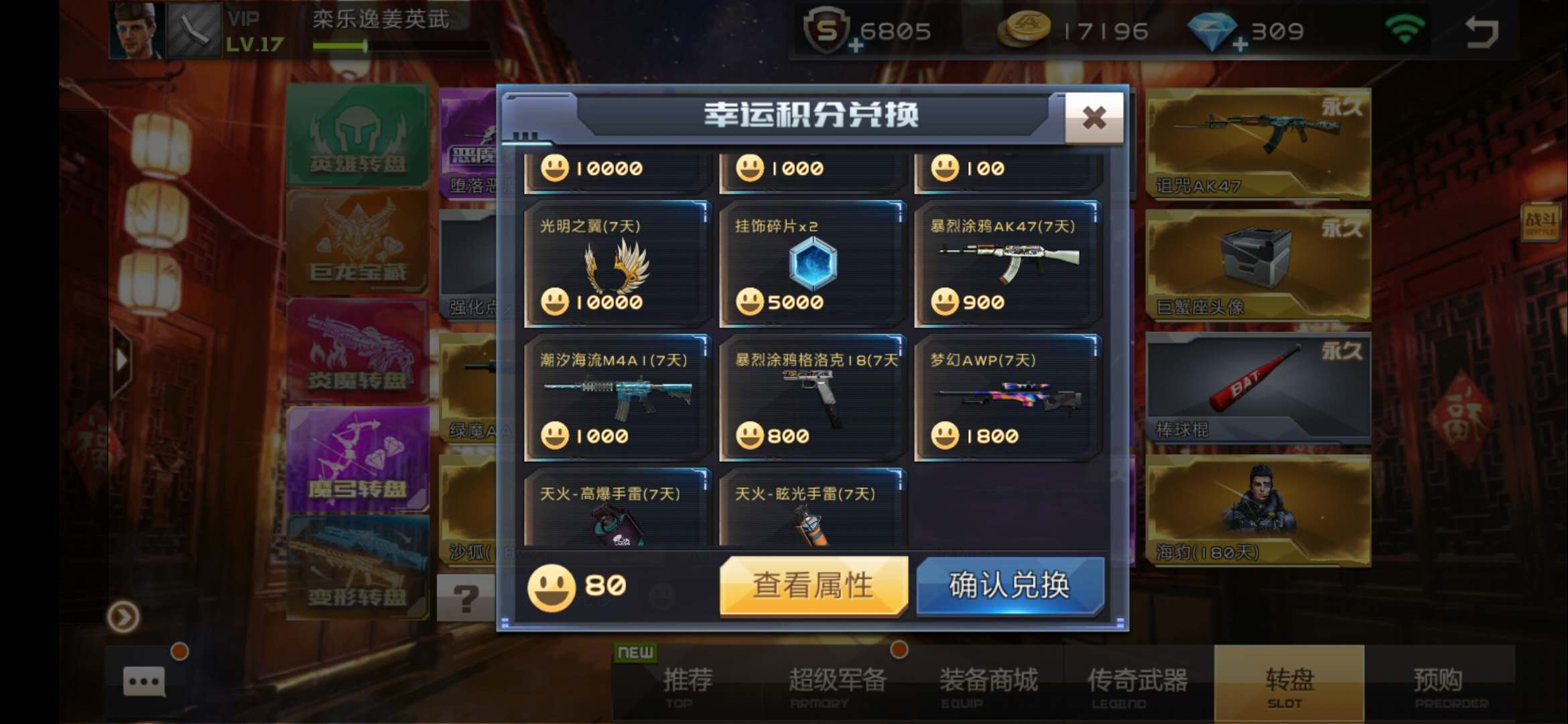The image size is (1568, 724).
Task: Select the 挂饰碎片x2 hexagon item
Action: pyautogui.click(x=812, y=264)
